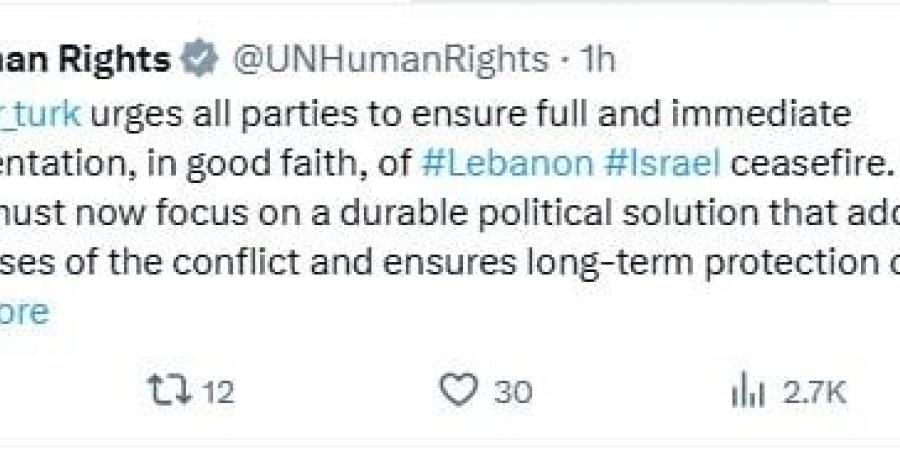Image resolution: width=900 pixels, height=450 pixels.
Task: Like the tweet with the heart icon
Action: tap(458, 391)
